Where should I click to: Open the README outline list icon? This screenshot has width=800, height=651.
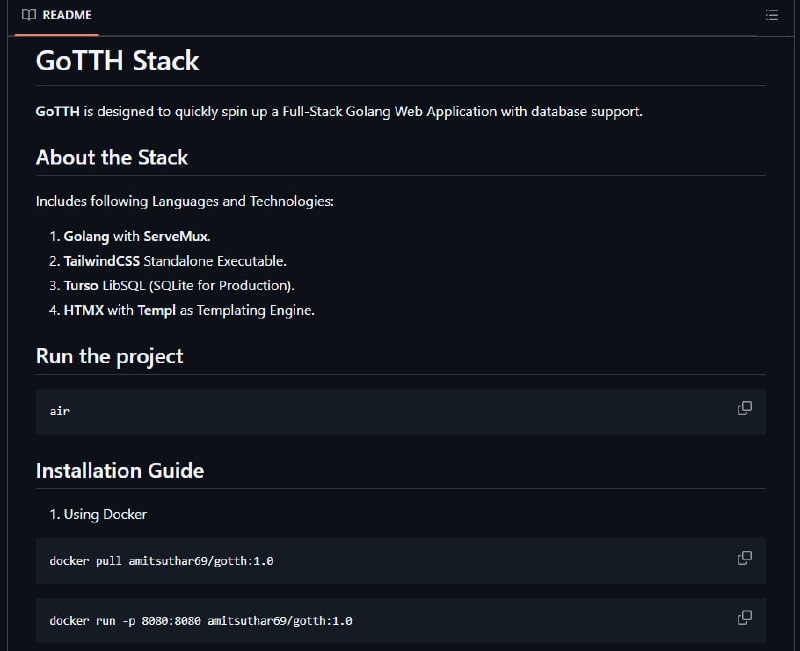click(x=771, y=15)
